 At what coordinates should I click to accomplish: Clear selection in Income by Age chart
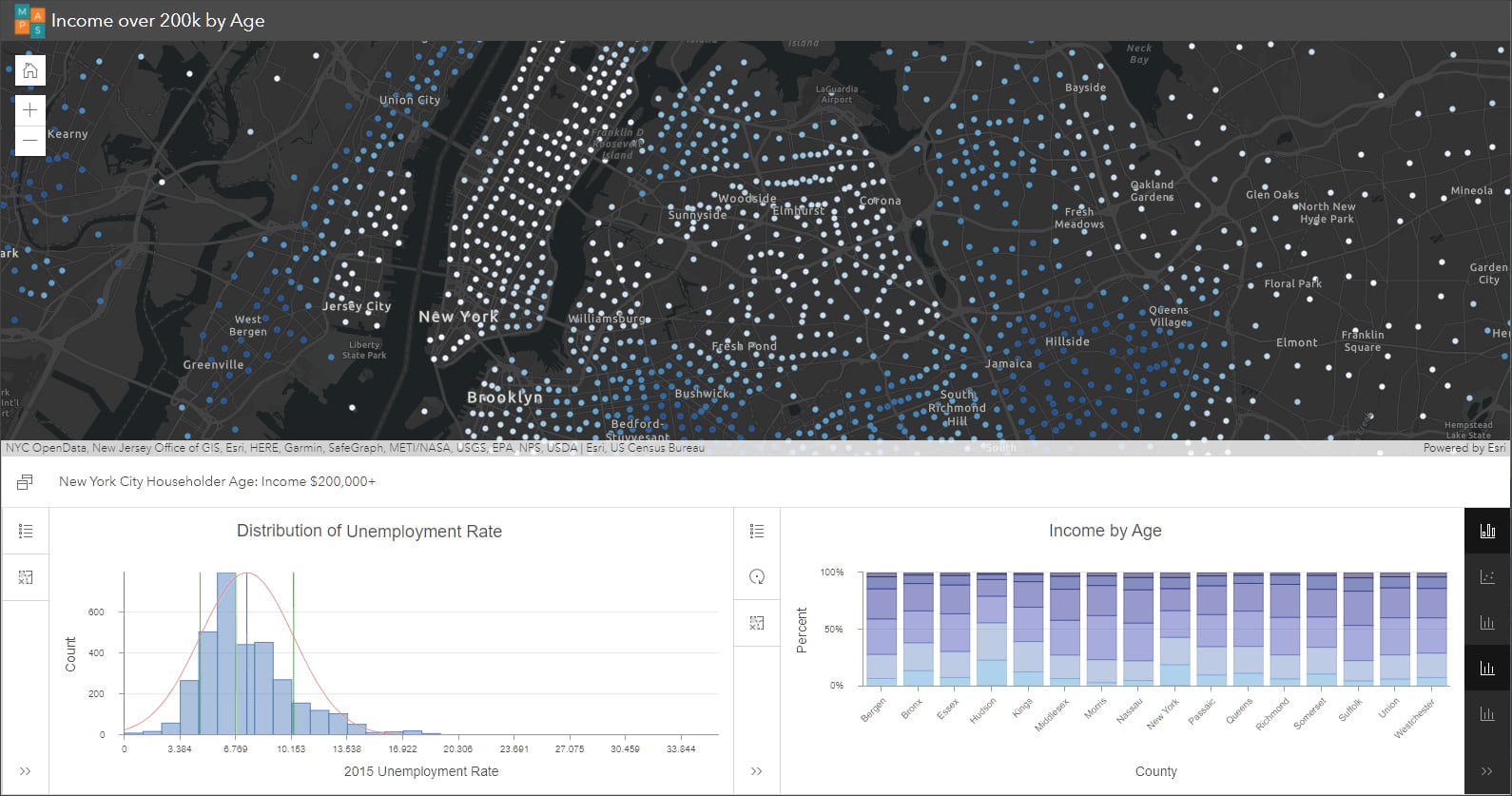757,623
